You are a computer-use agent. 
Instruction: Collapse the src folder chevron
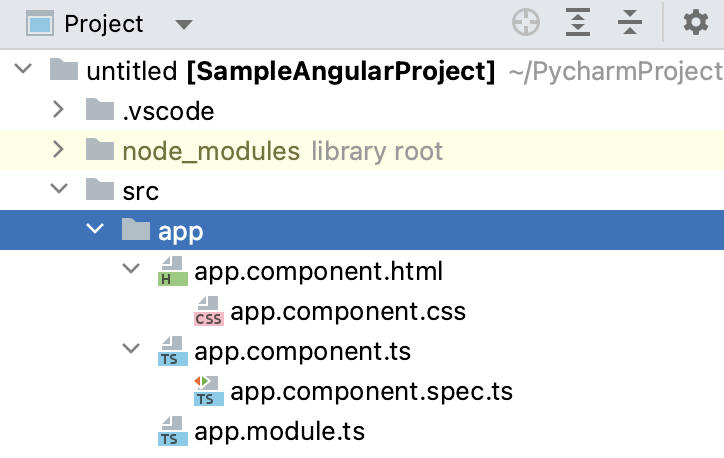pos(59,190)
